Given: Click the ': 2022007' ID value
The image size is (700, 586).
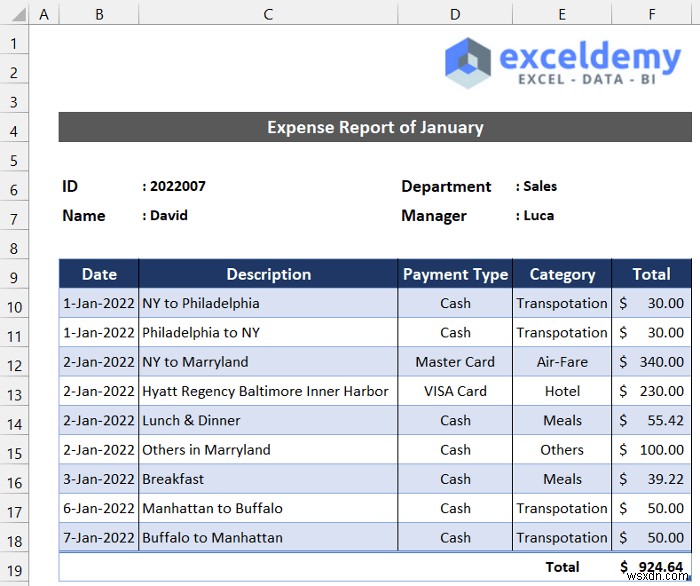Looking at the screenshot, I should (174, 186).
